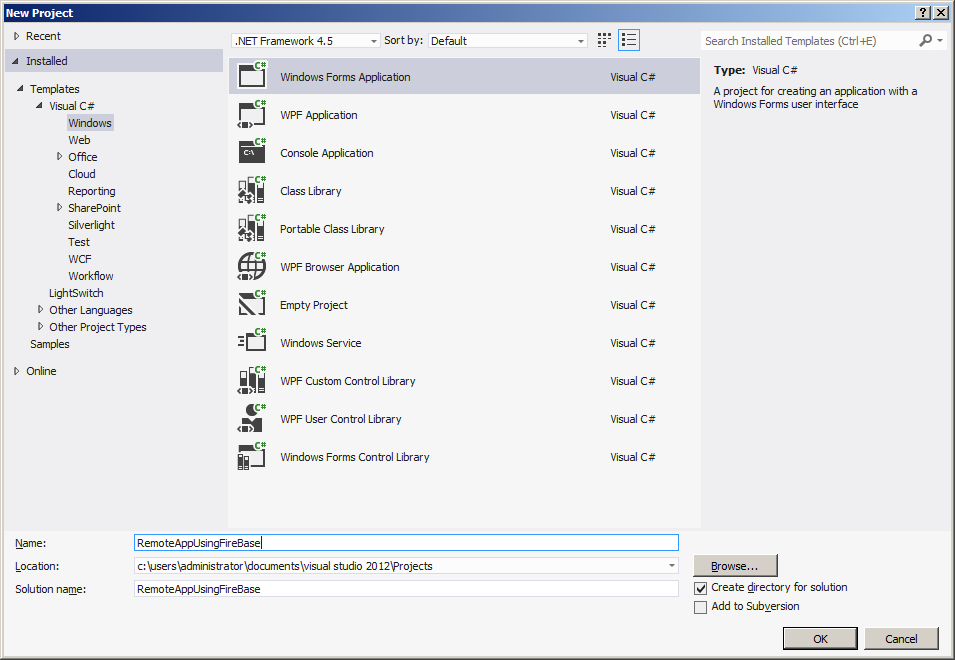The width and height of the screenshot is (955, 660).
Task: Expand the Other Project Types node
Action: click(x=40, y=326)
